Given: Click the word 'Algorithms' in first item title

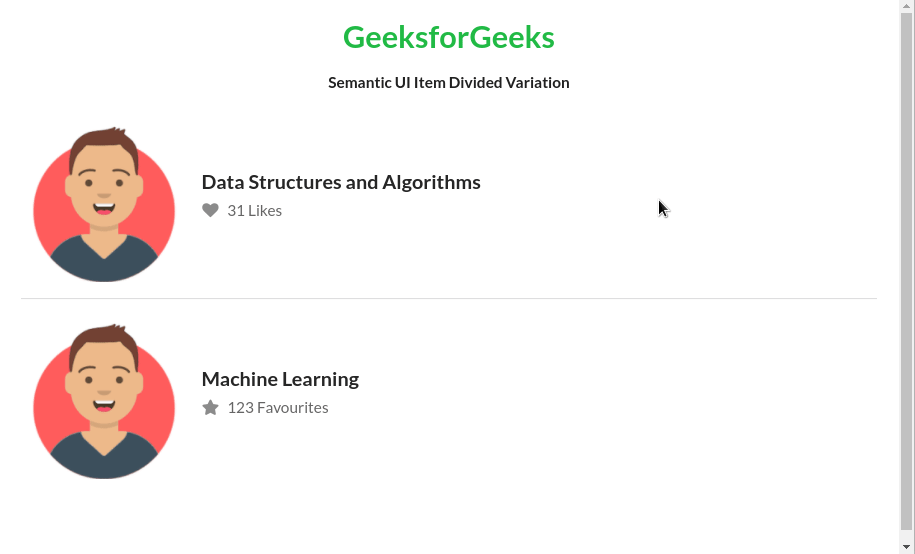Looking at the screenshot, I should [431, 183].
